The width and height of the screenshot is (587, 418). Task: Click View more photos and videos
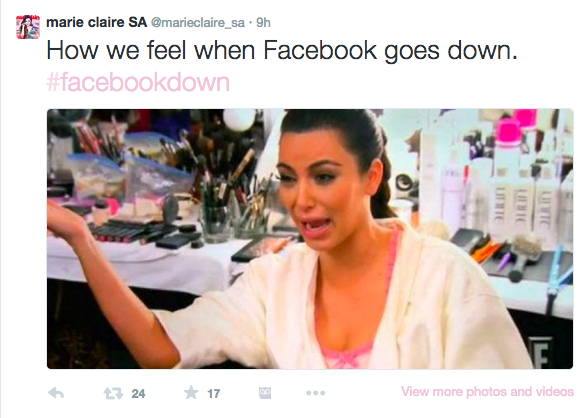[487, 391]
